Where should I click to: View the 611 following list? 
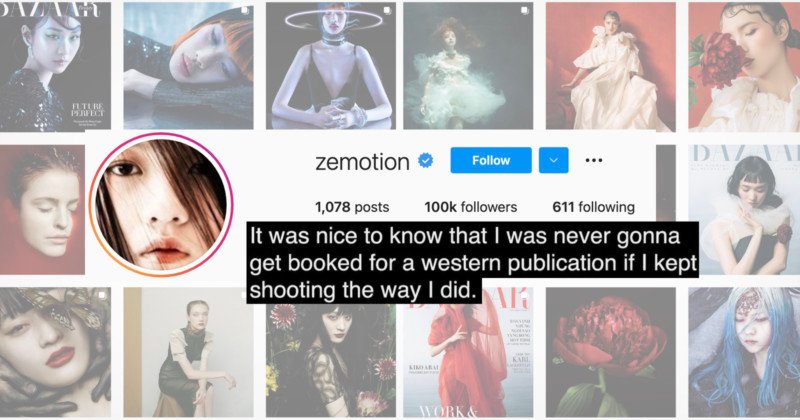point(593,207)
